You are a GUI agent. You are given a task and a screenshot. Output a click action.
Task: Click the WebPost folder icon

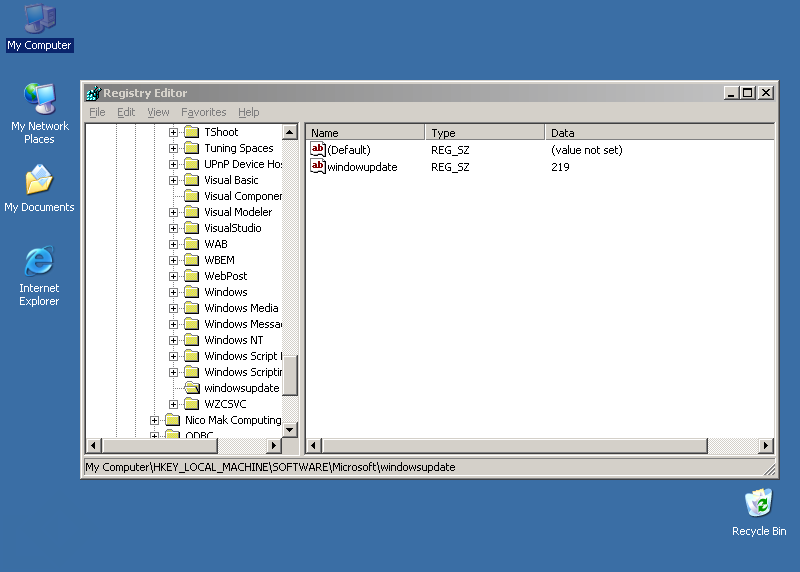pos(192,276)
